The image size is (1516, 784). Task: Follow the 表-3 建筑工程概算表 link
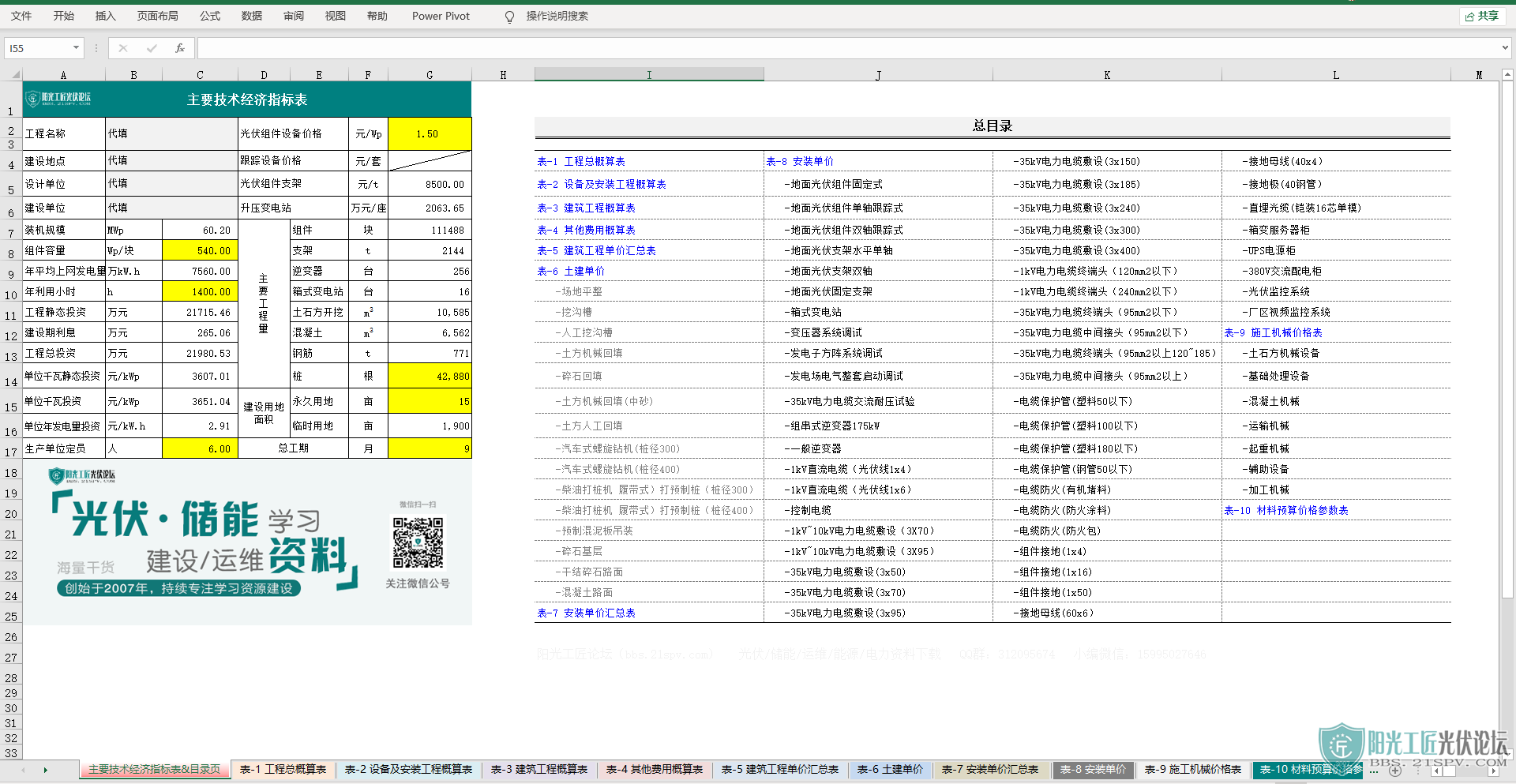pos(587,208)
